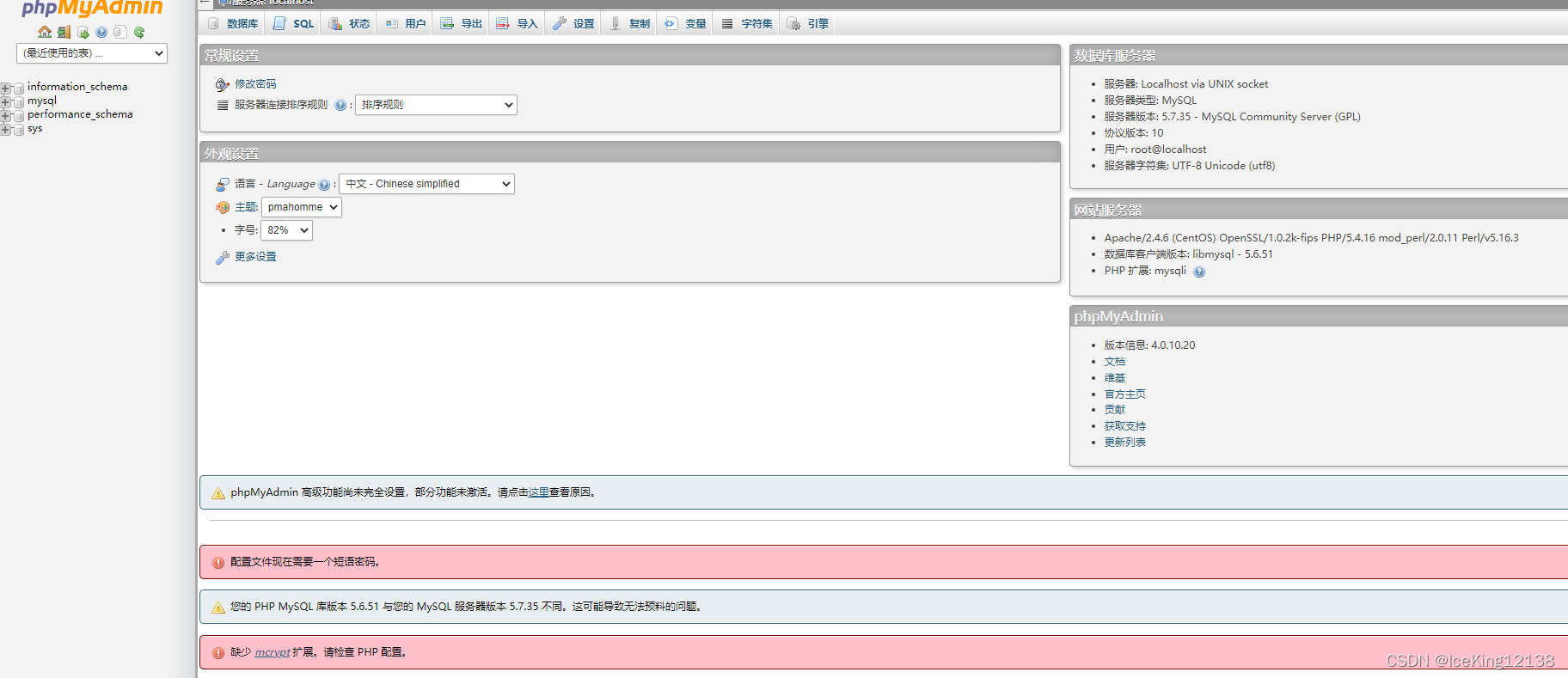Expand the performance_schema tree node
The image size is (1568, 678).
tap(6, 116)
